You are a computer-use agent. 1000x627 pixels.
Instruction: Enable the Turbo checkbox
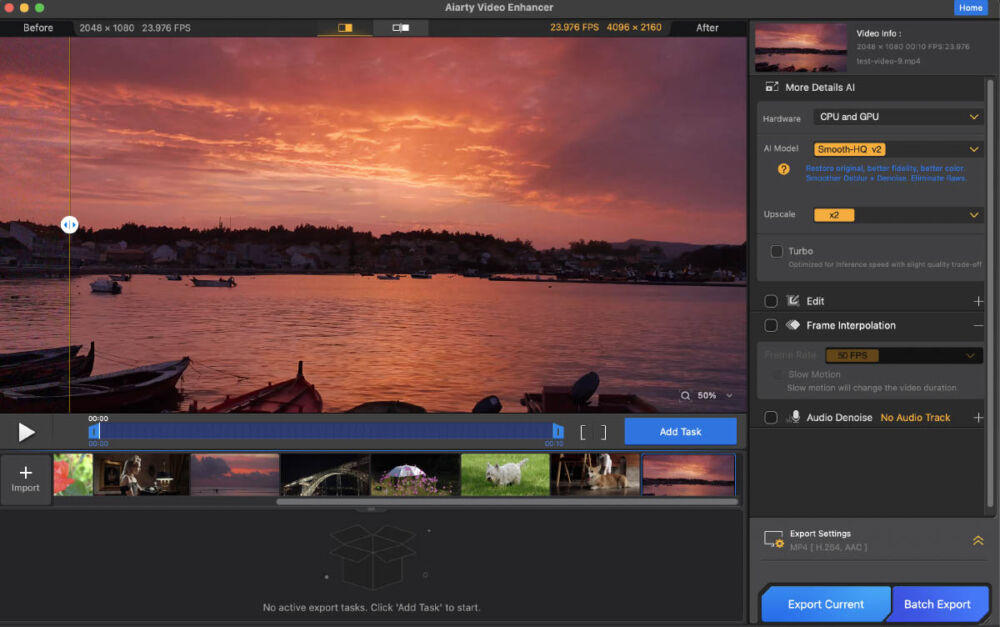tap(777, 251)
